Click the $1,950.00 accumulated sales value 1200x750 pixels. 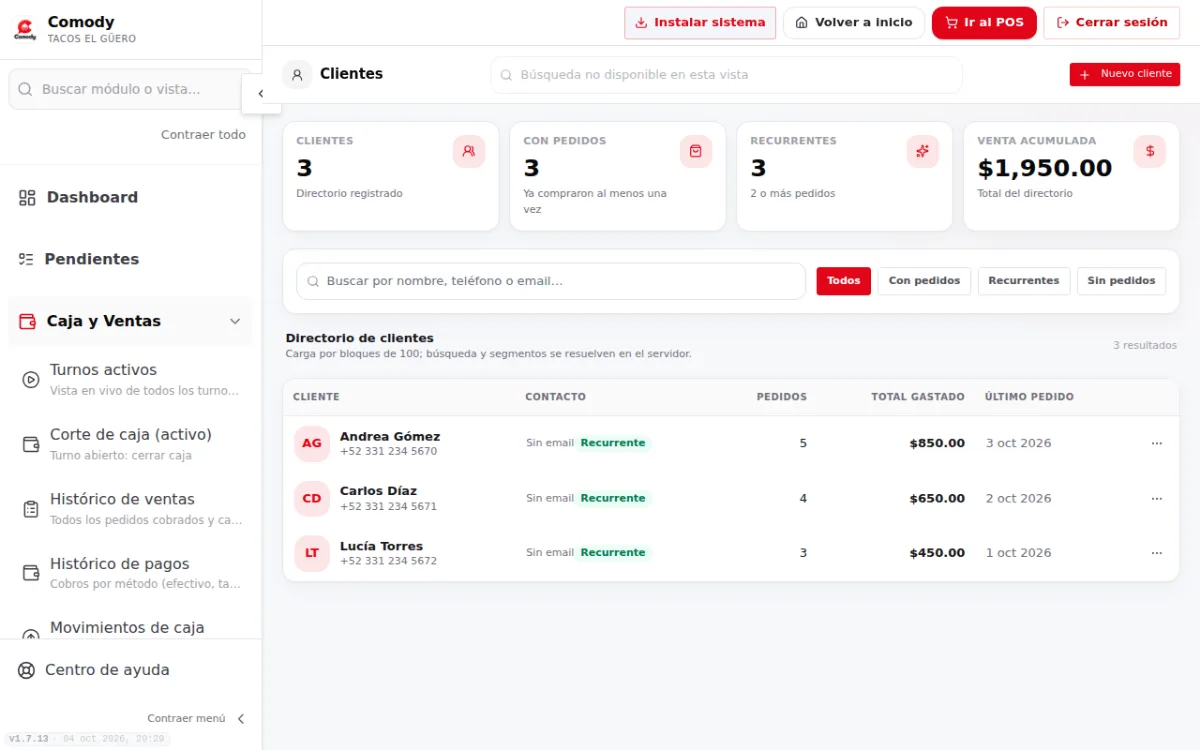tap(1045, 168)
